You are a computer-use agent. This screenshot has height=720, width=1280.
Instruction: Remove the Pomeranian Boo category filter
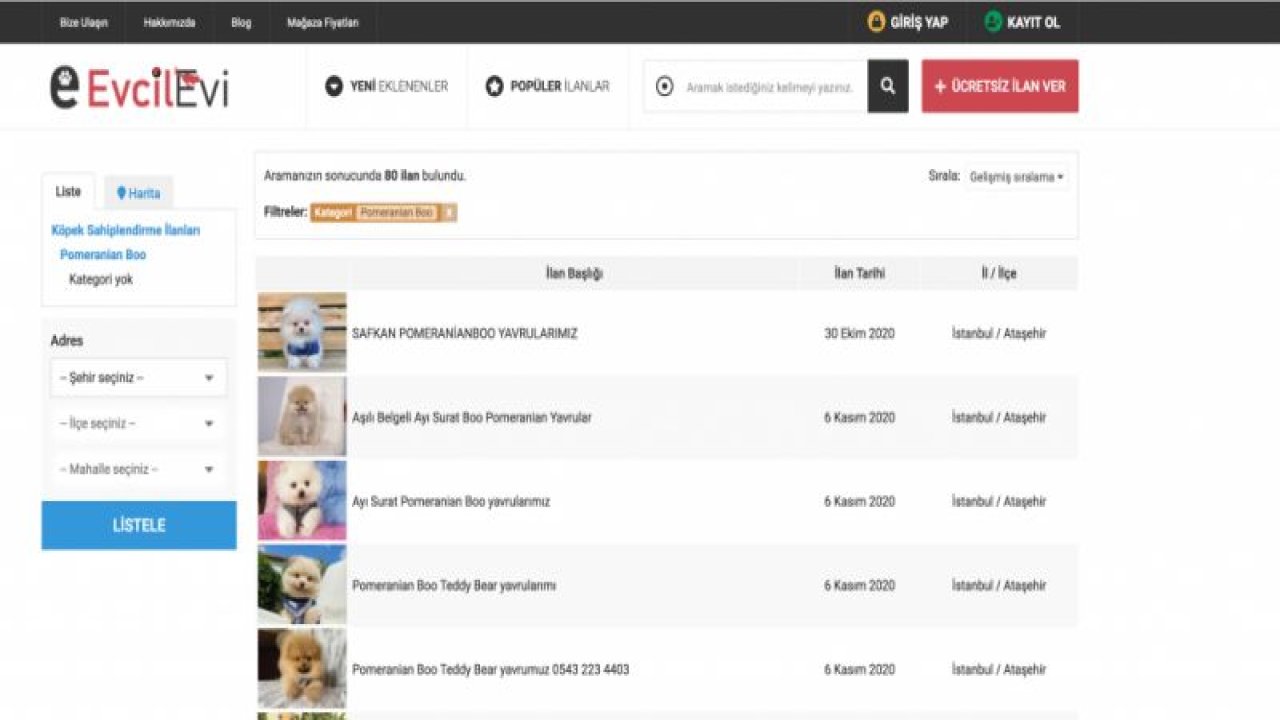click(x=449, y=213)
